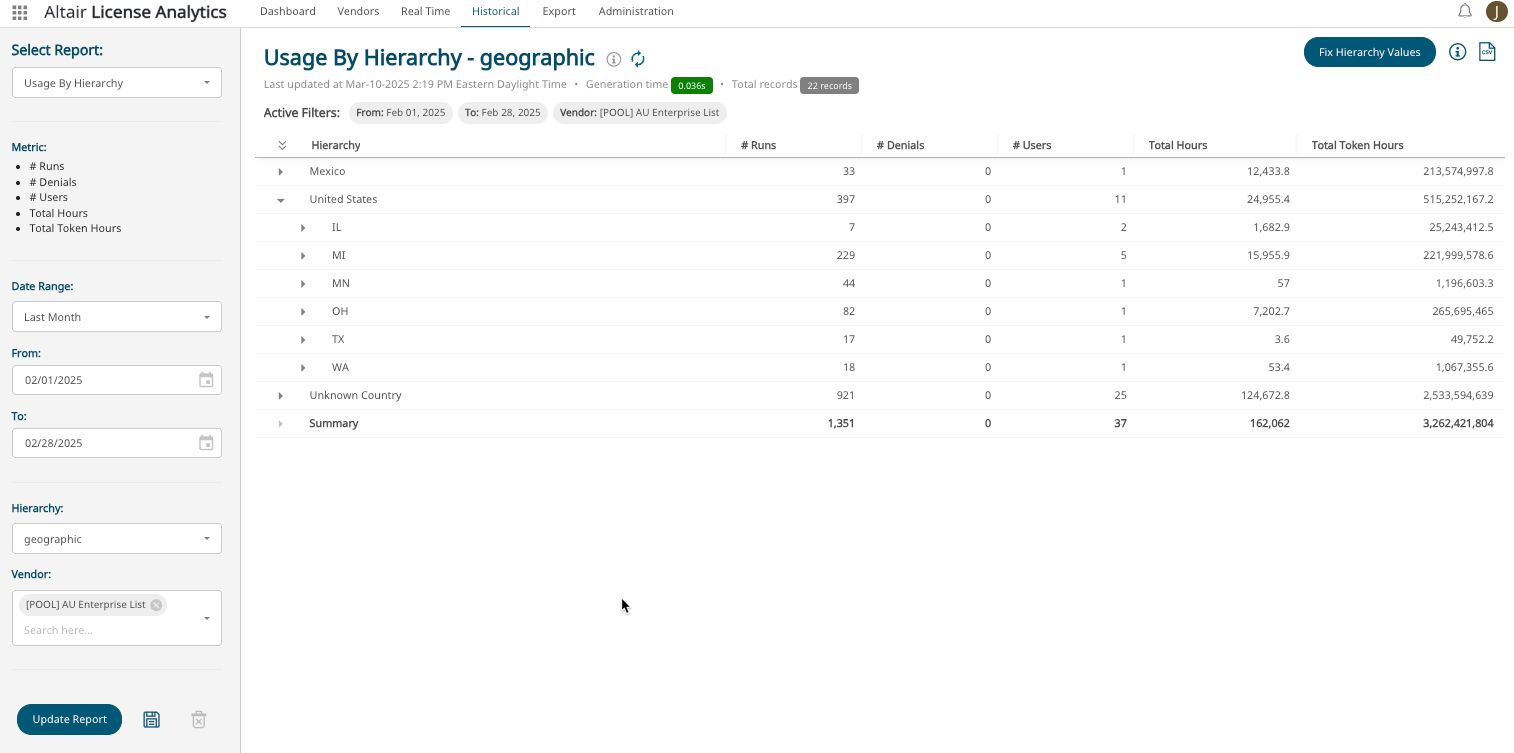Screen dimensions: 1514x753
Task: Open the Administration tab
Action: (636, 12)
